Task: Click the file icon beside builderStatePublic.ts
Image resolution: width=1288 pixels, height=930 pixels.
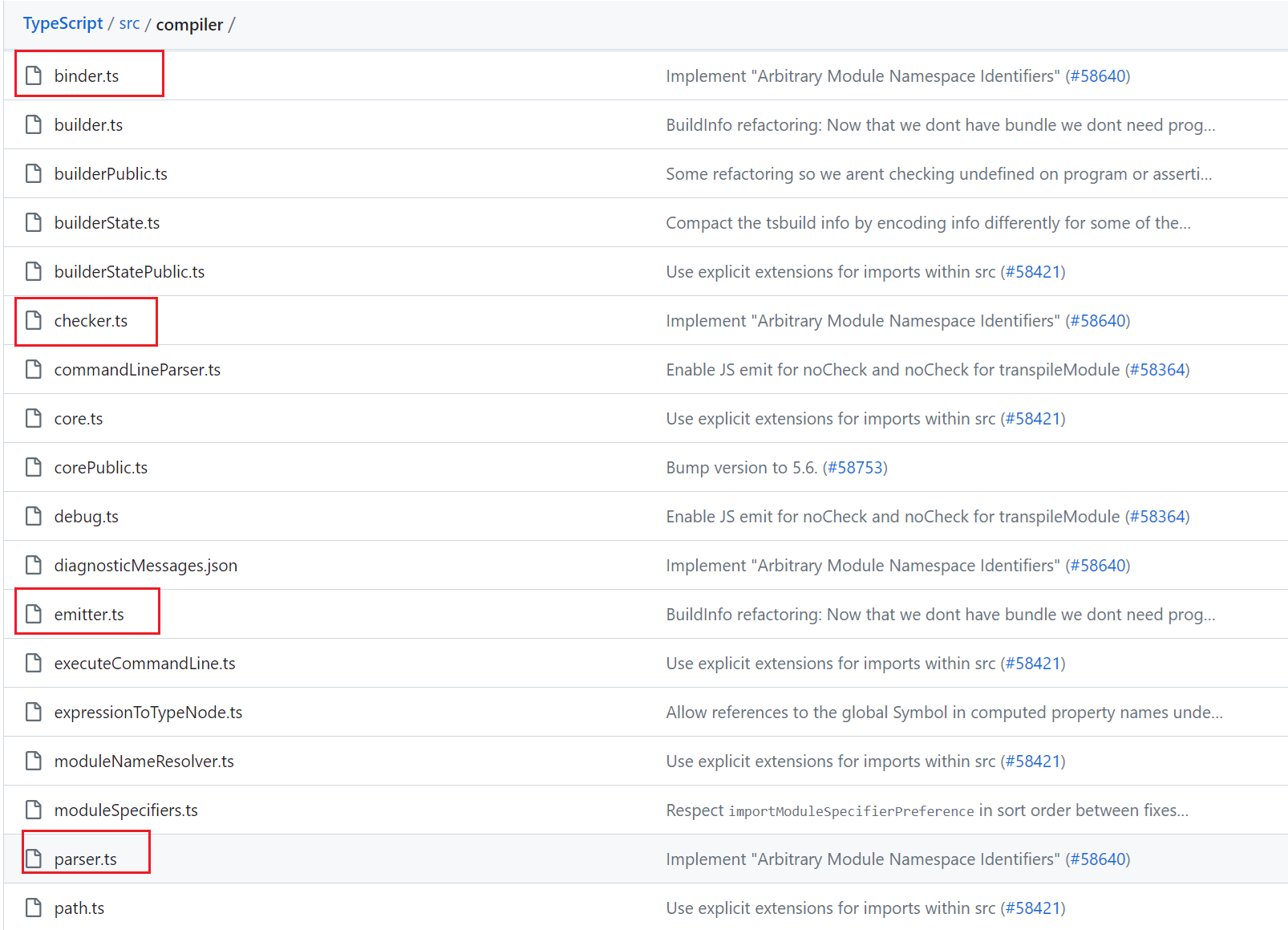Action: click(33, 271)
